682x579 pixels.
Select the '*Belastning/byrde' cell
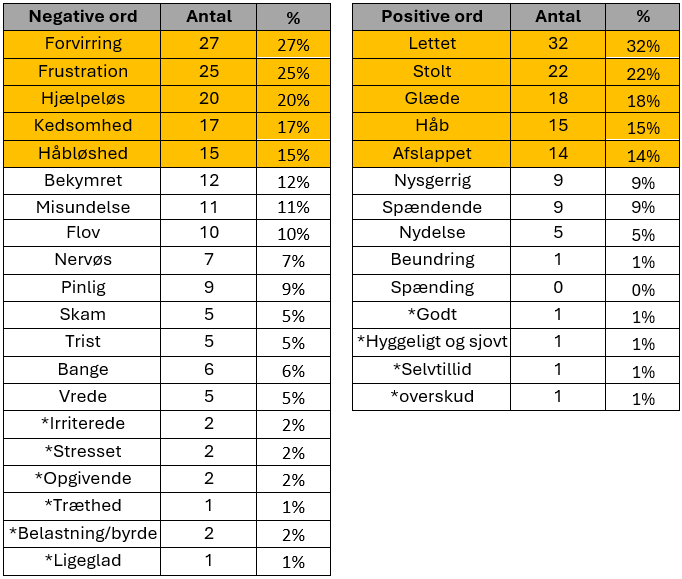tap(83, 533)
